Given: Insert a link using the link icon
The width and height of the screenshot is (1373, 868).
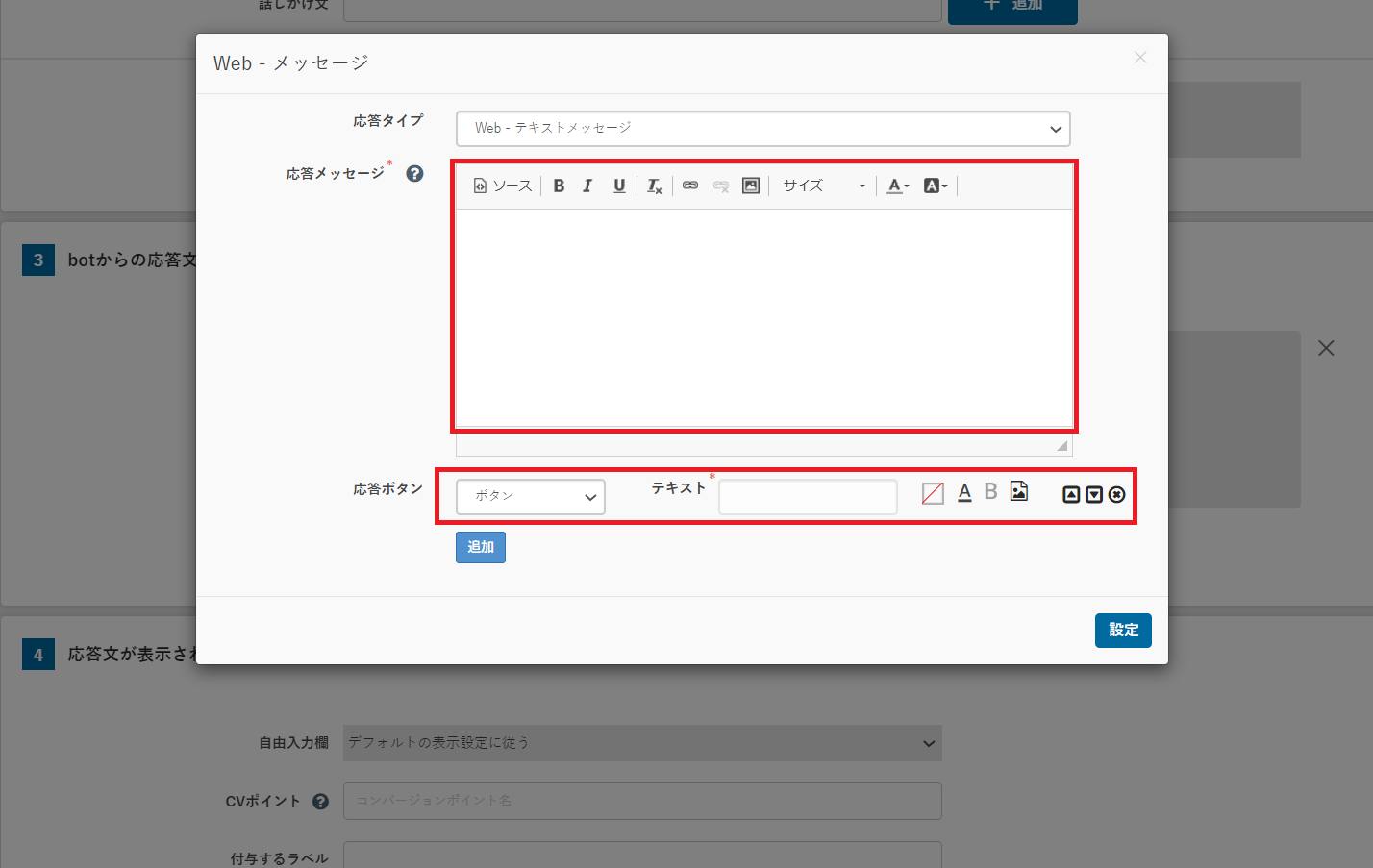Looking at the screenshot, I should (x=690, y=186).
